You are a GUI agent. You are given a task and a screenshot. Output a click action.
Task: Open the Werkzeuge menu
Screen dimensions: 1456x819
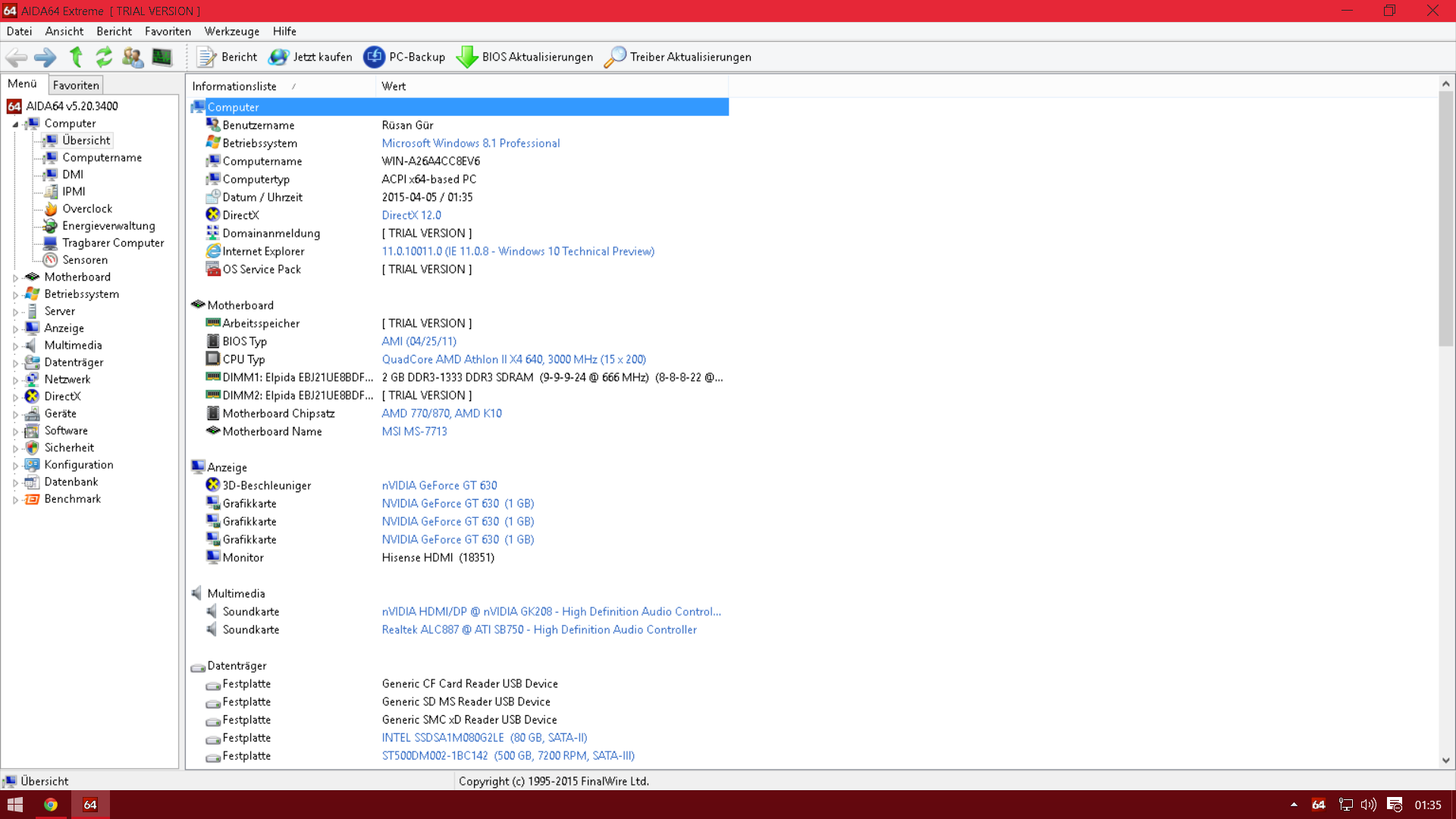[x=231, y=31]
